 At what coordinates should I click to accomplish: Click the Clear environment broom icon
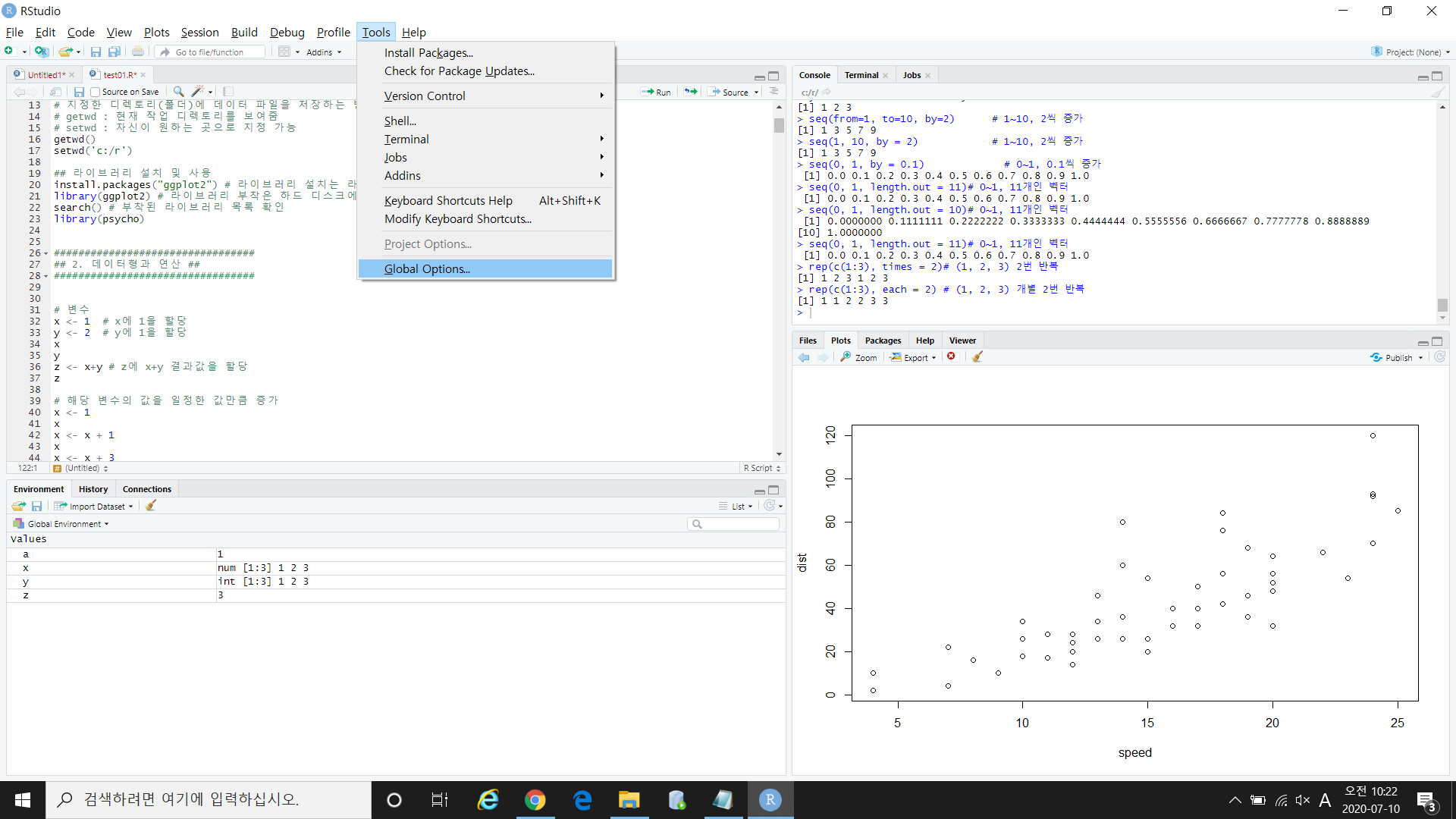(x=151, y=506)
